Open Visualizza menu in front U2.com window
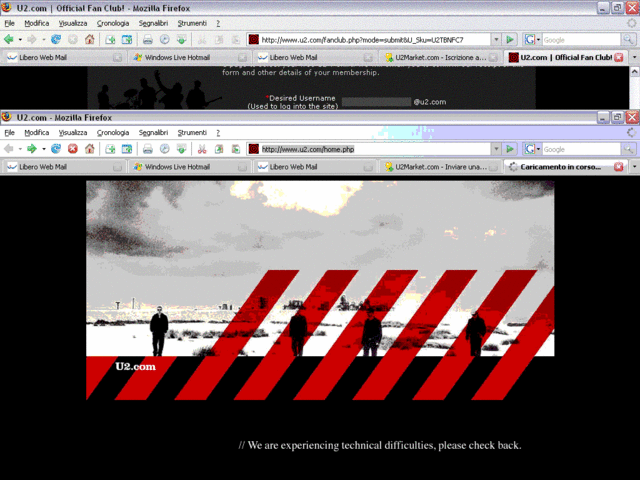 [73, 133]
